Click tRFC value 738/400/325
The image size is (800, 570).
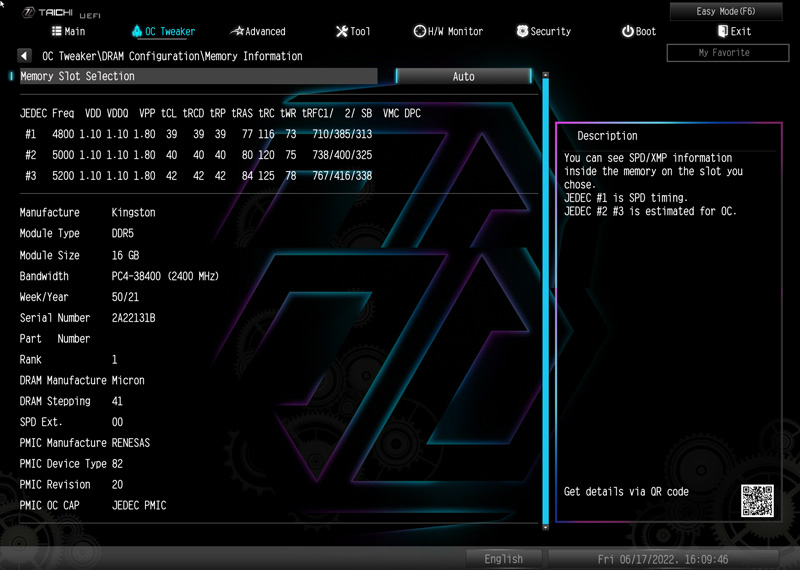coord(342,155)
